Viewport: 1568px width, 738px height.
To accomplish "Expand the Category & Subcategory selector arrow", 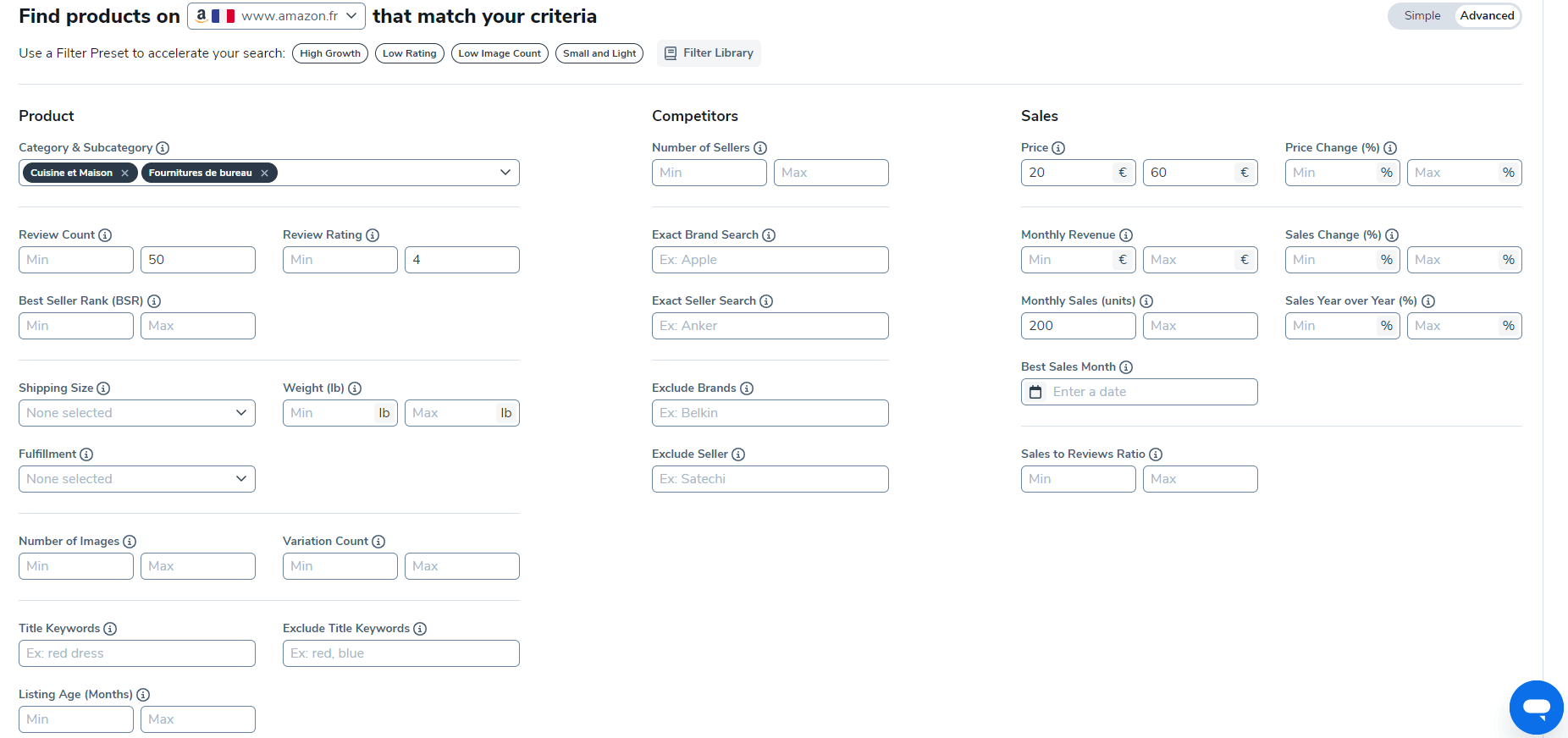I will (x=505, y=173).
